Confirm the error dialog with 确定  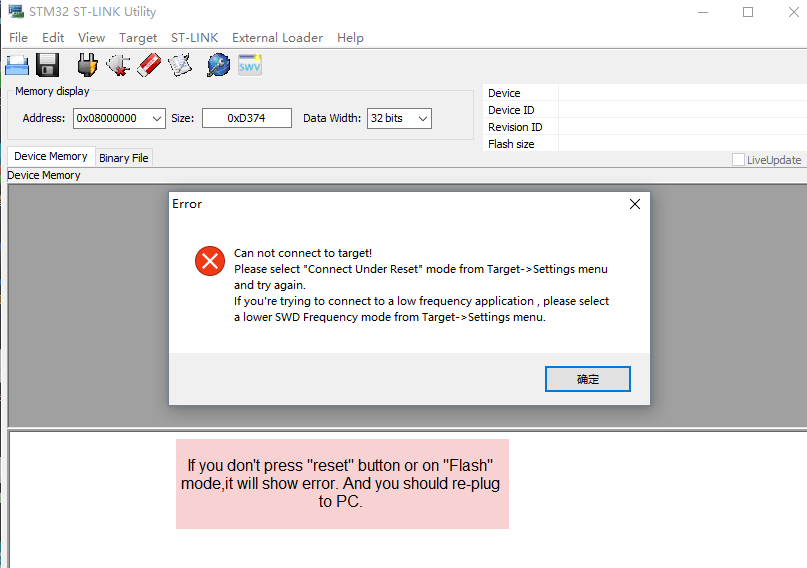(588, 379)
